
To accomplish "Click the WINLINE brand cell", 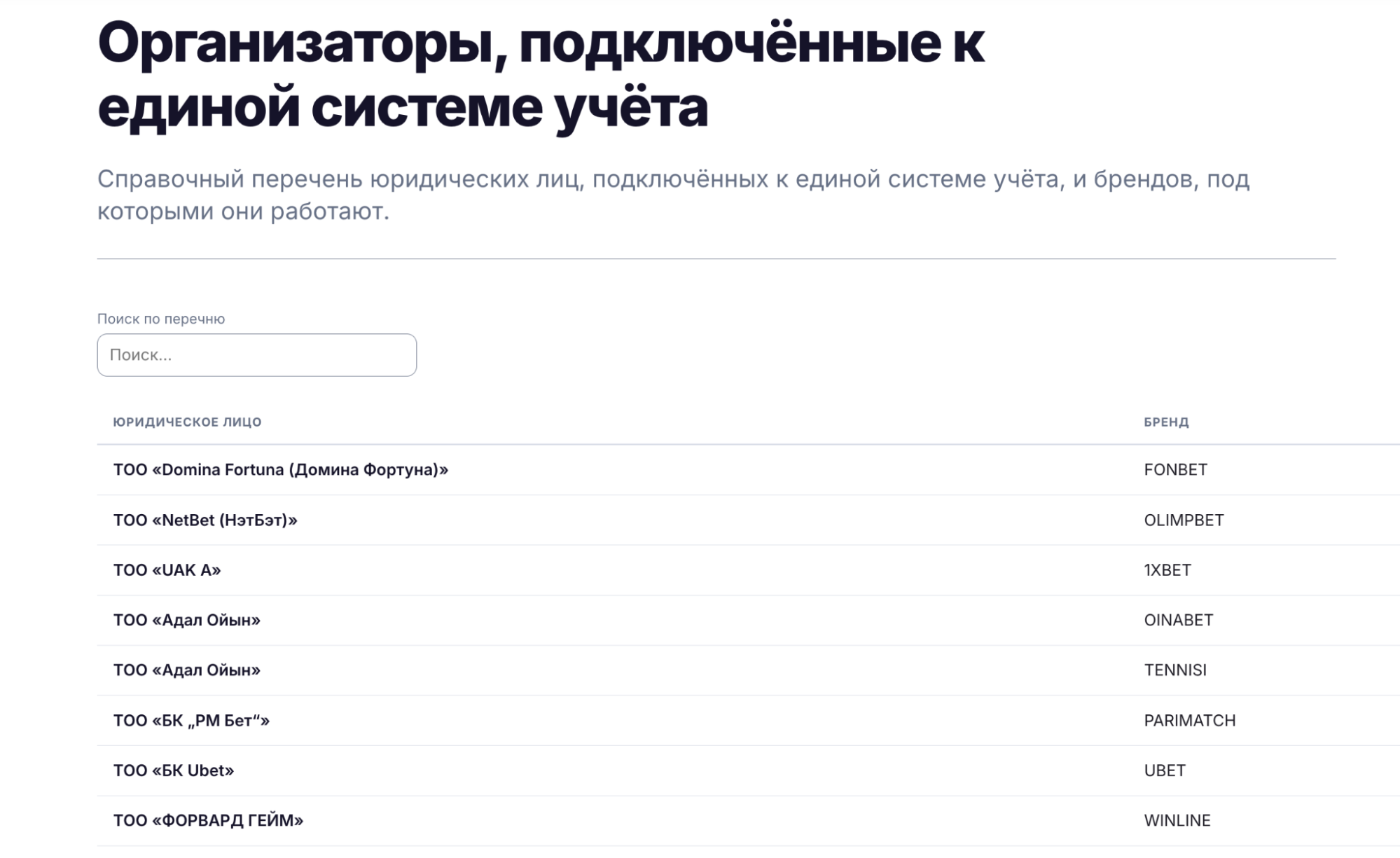I will click(1177, 820).
